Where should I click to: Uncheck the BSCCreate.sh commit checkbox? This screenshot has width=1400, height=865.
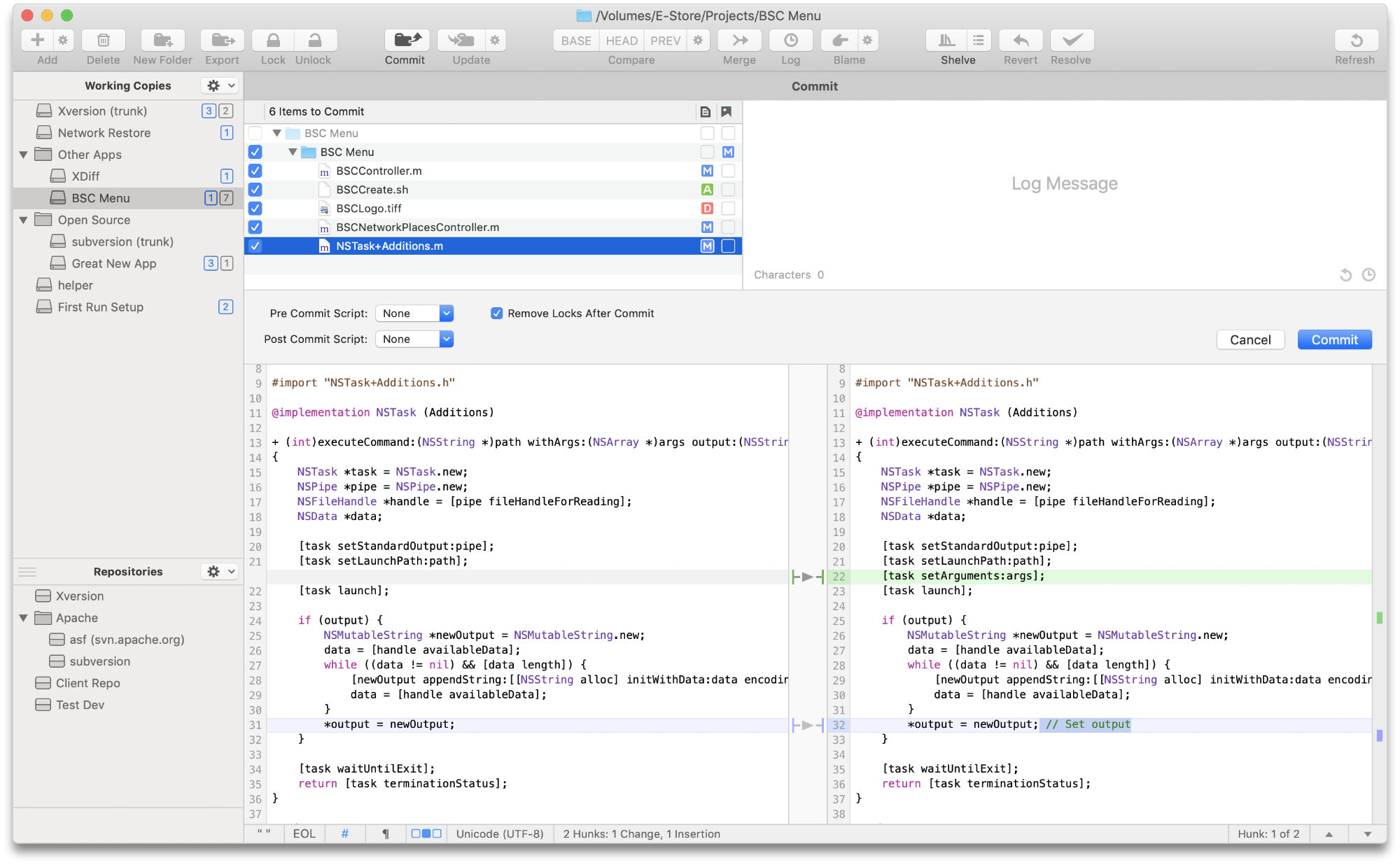coord(255,190)
